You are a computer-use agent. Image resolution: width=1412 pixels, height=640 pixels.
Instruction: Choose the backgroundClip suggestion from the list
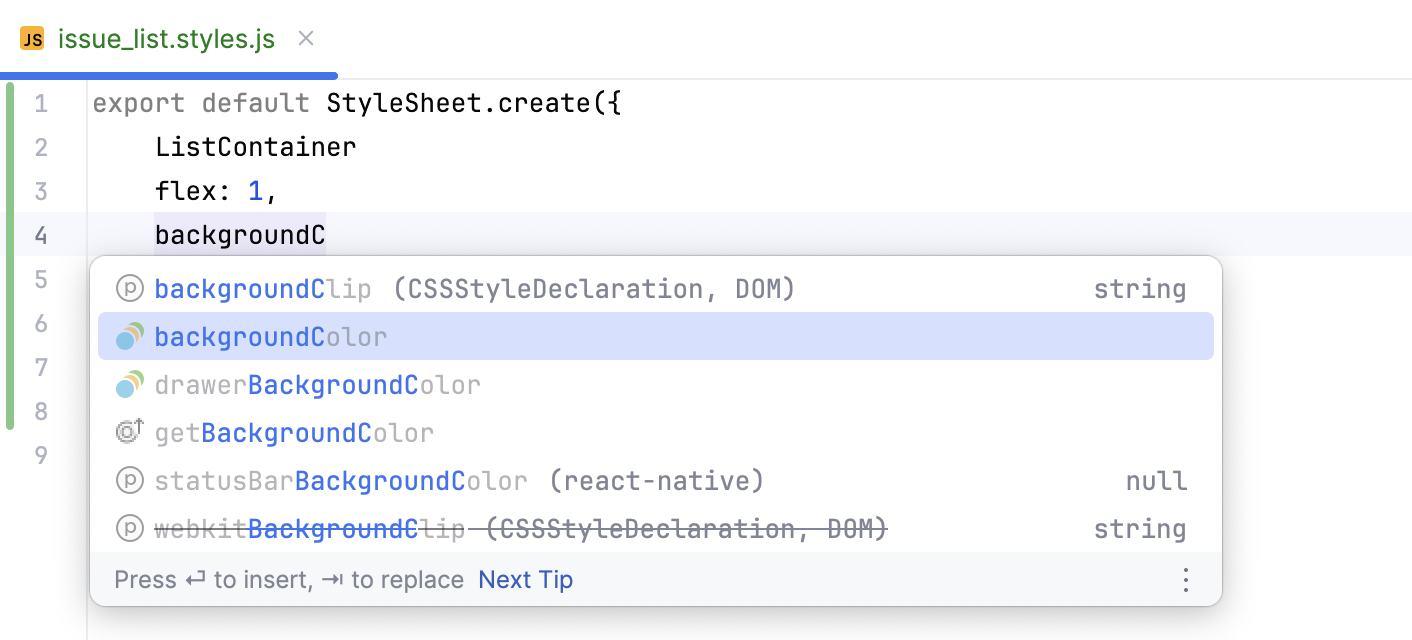[263, 288]
